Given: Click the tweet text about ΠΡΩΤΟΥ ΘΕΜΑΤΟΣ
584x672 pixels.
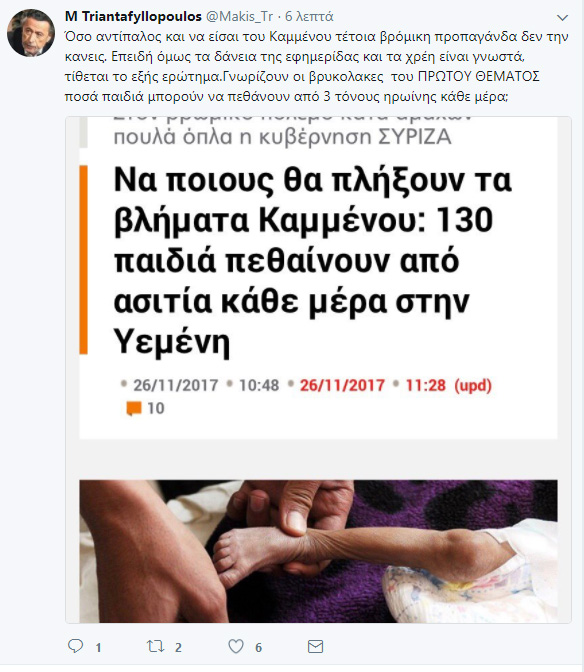Looking at the screenshot, I should (x=317, y=66).
